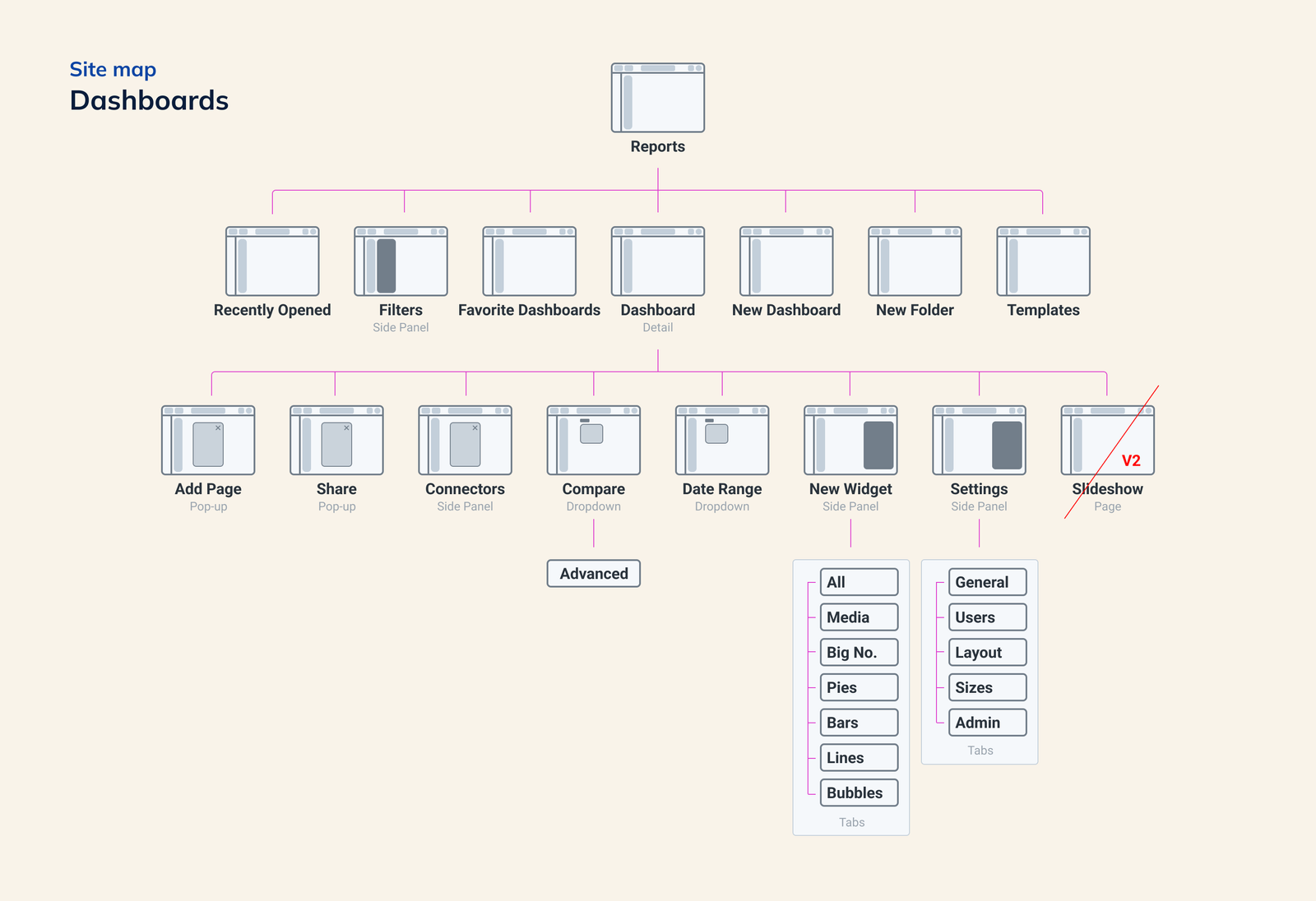Click the Site map title link
The width and height of the screenshot is (1316, 901).
click(113, 70)
